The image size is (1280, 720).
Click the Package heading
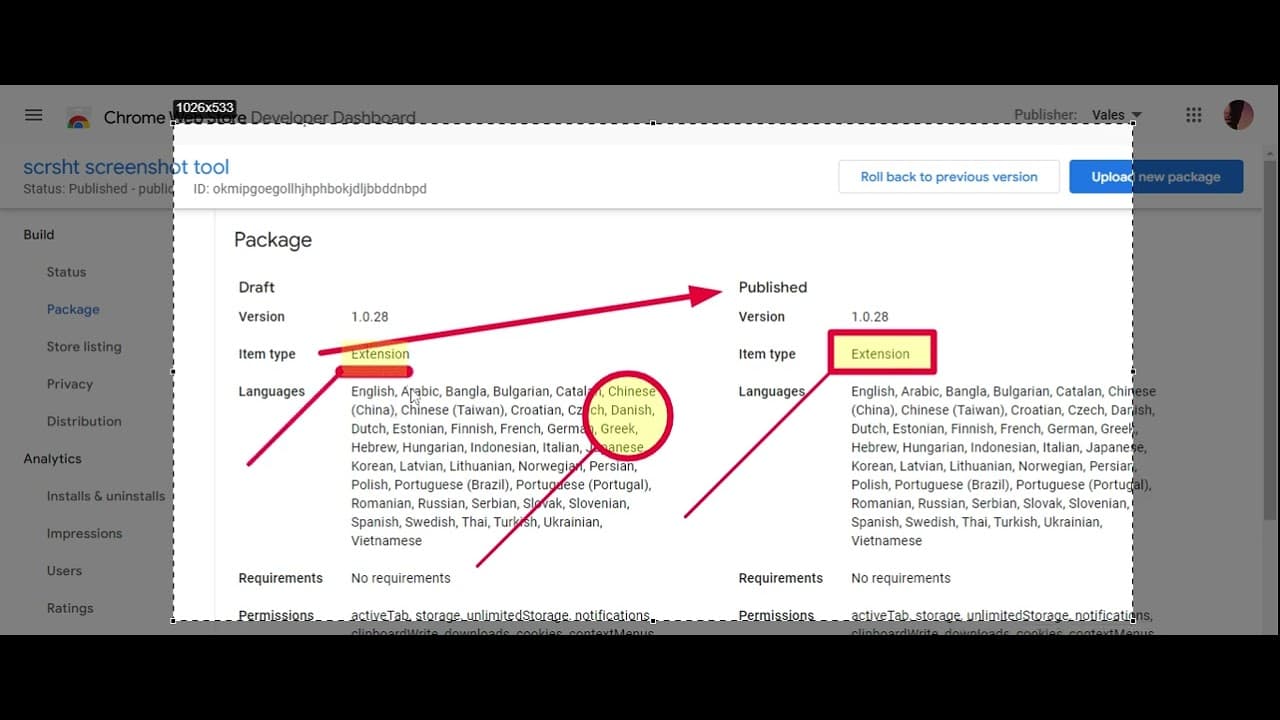pyautogui.click(x=273, y=240)
